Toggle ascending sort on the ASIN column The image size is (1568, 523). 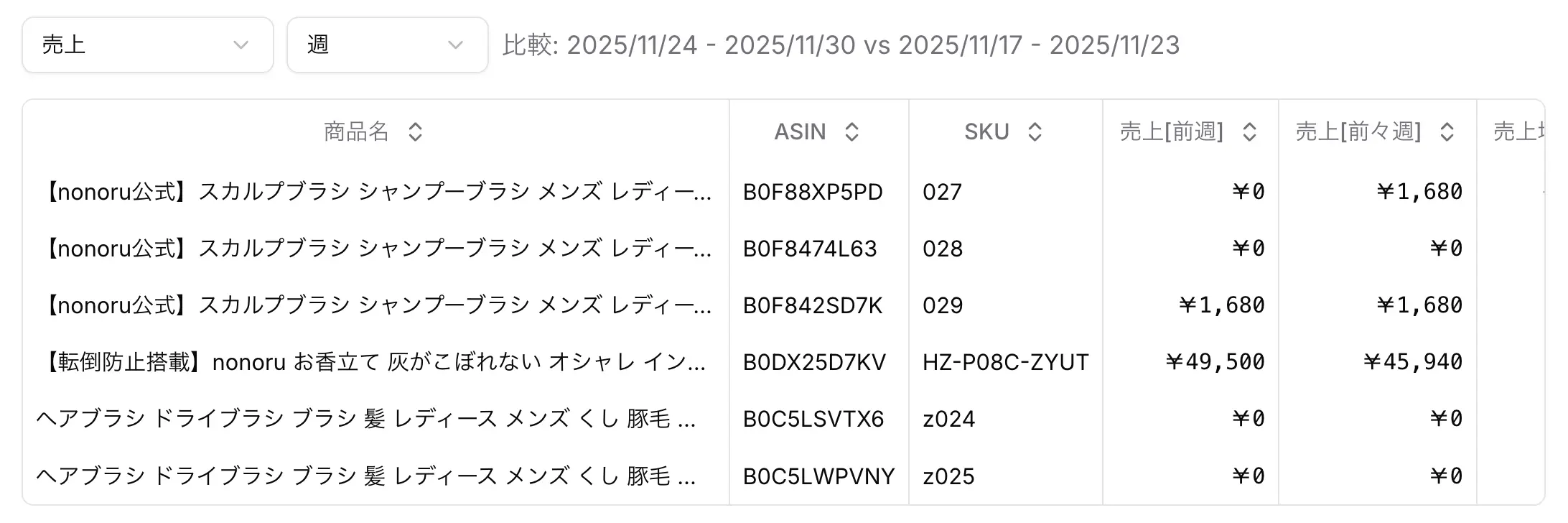click(851, 131)
